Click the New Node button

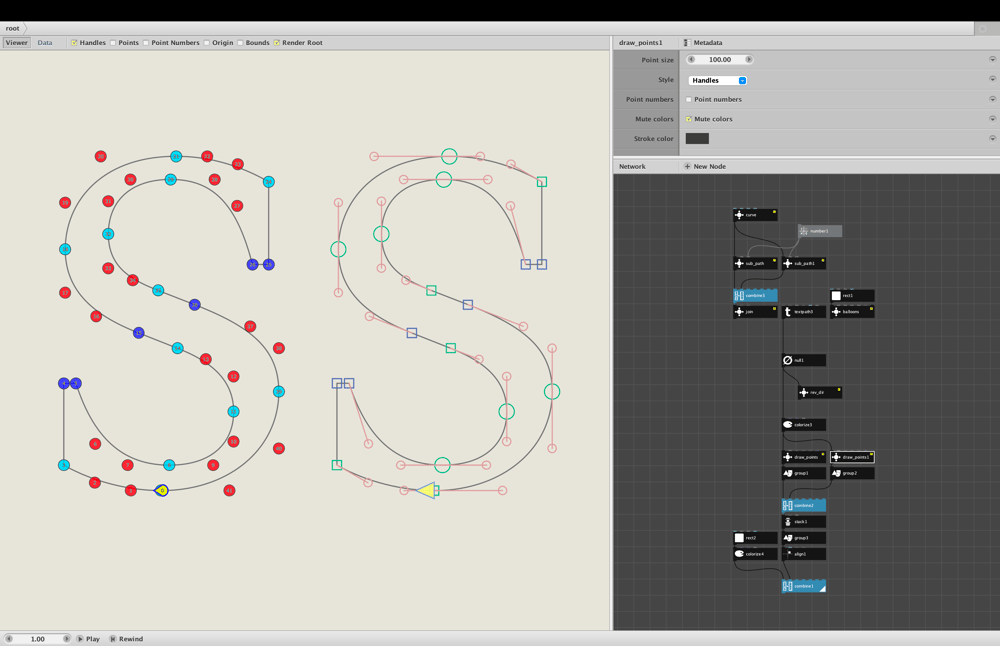tap(705, 166)
